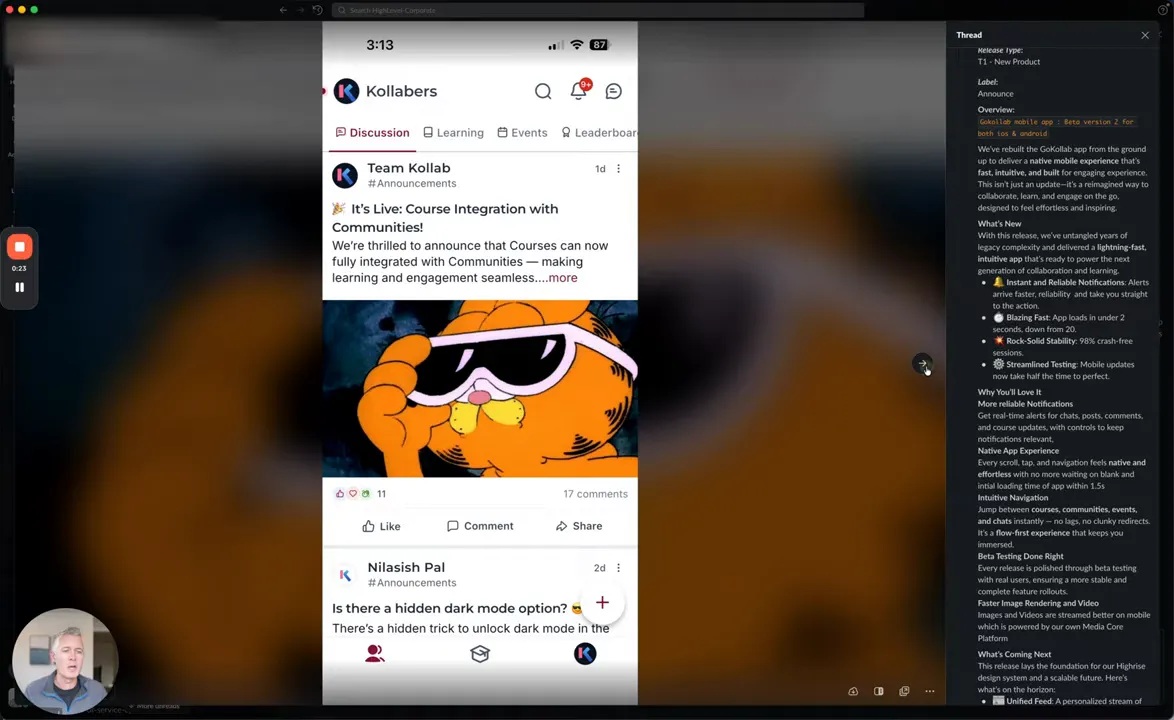1174x720 pixels.
Task: Click the presenter webcam bubble
Action: [65, 661]
